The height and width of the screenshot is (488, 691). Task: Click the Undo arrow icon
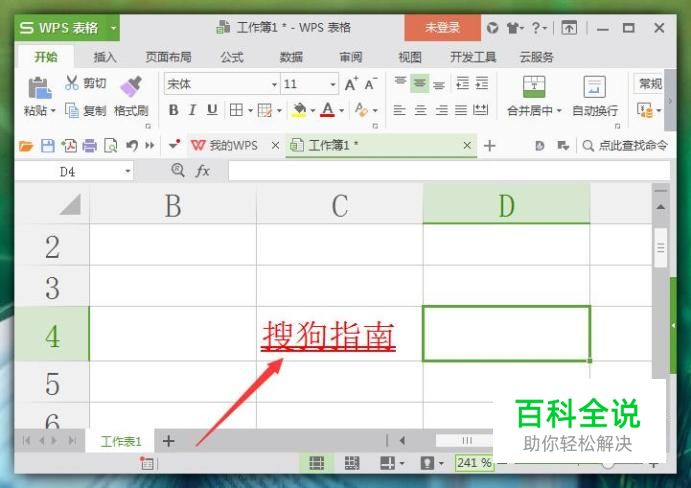point(131,145)
